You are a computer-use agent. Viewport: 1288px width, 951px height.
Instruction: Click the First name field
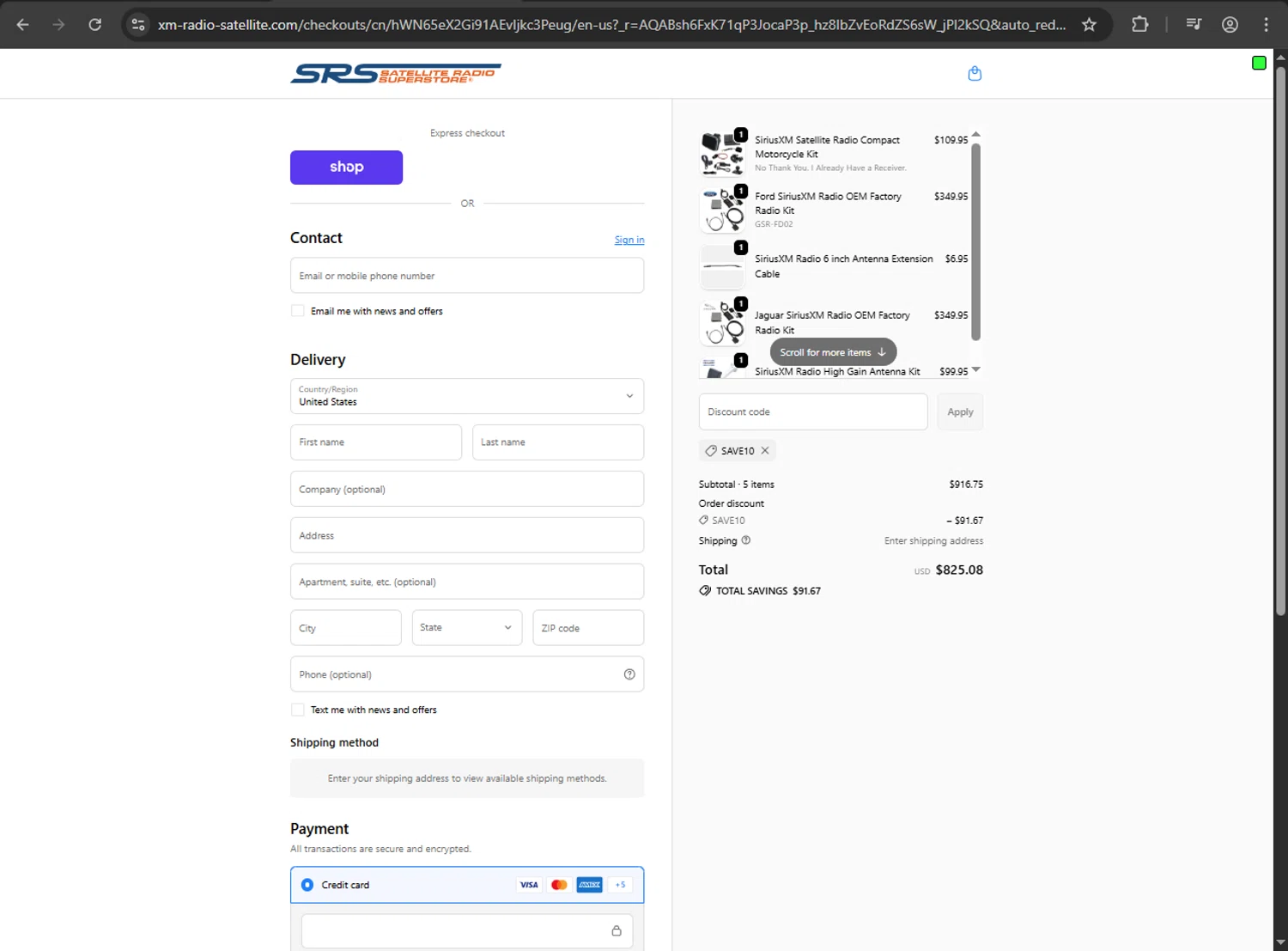(376, 442)
